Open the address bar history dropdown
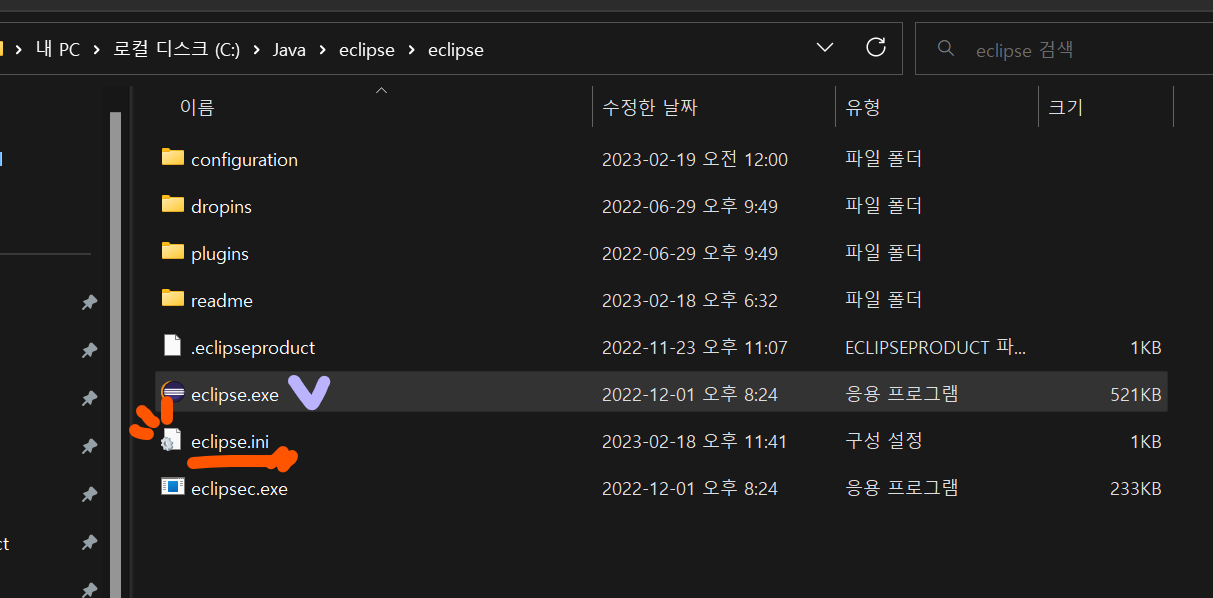This screenshot has width=1213, height=598. click(825, 47)
